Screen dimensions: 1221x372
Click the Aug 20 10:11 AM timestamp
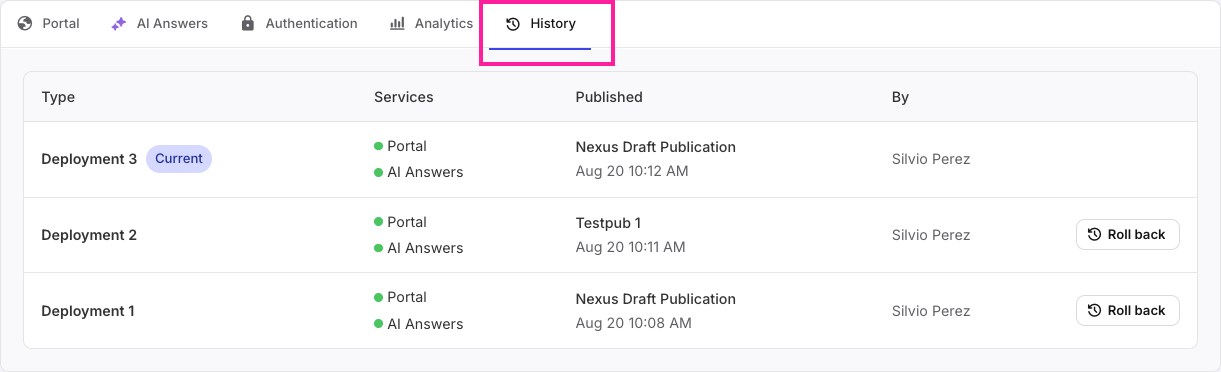(x=631, y=247)
